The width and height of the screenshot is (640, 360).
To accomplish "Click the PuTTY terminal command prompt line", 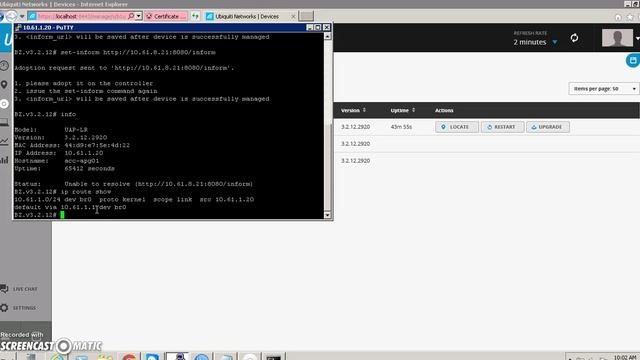I will (39, 215).
